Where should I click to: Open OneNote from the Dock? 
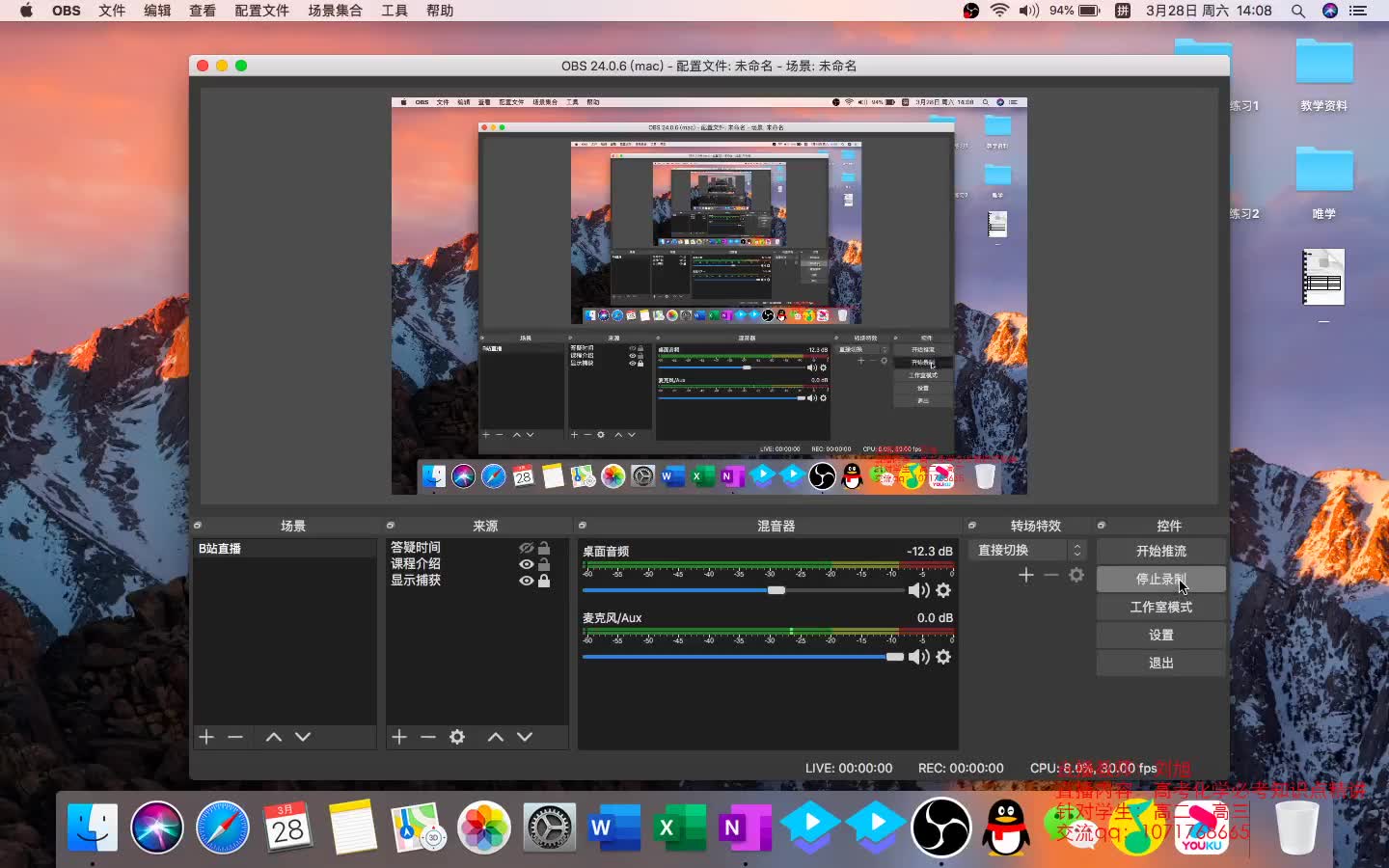click(x=744, y=827)
